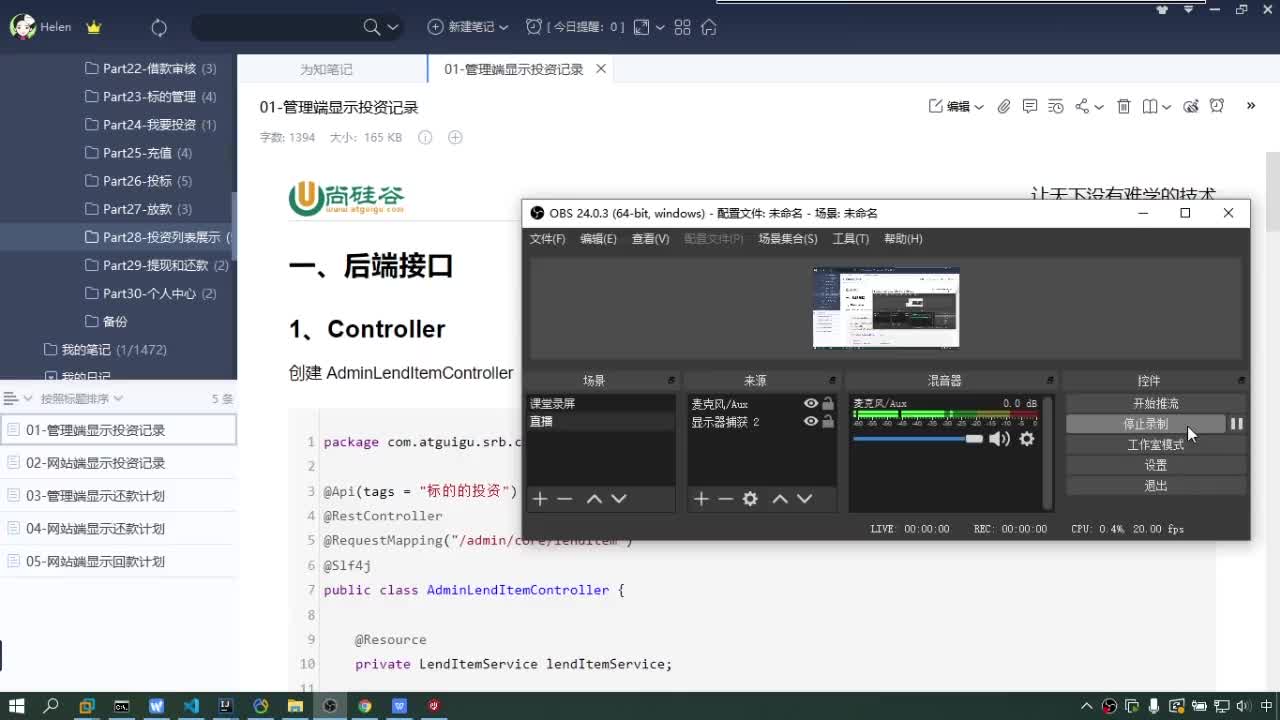Click the note info circle icon
Screen dimensions: 1280x720
(425, 137)
